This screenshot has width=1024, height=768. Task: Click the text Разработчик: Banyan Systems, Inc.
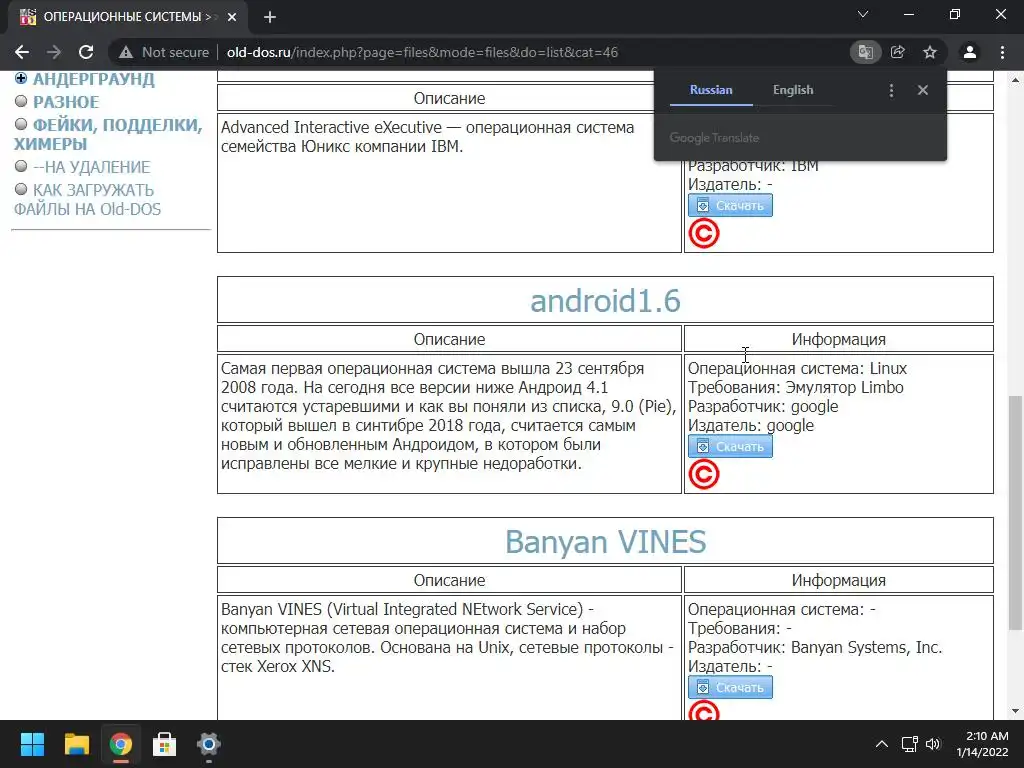(x=815, y=647)
